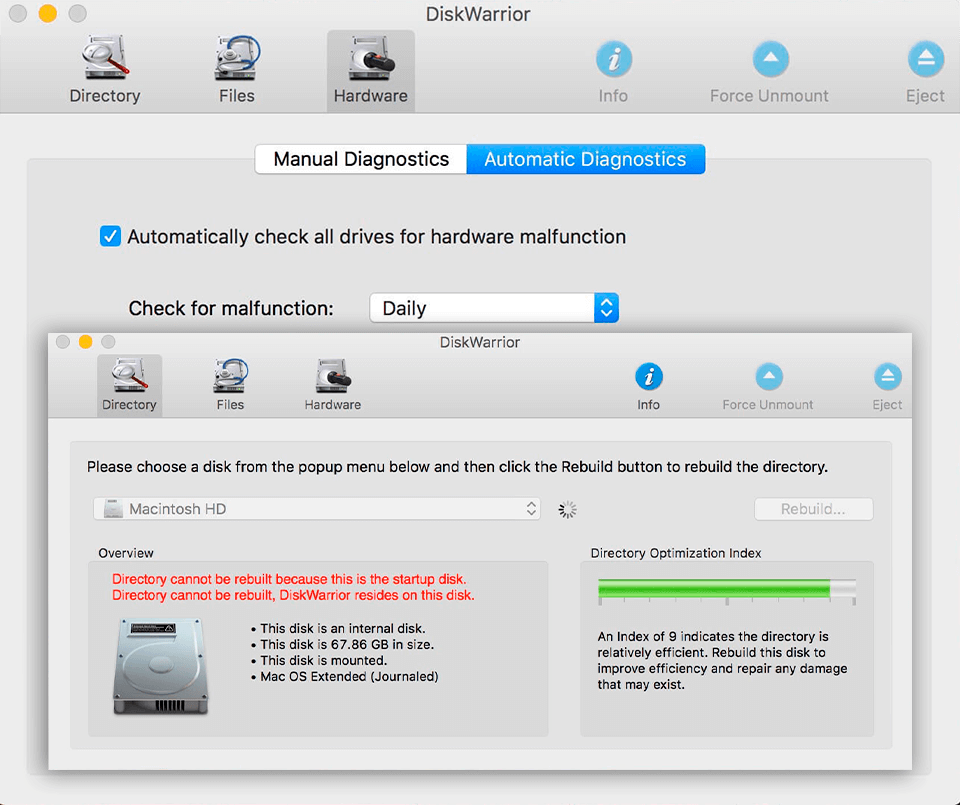The height and width of the screenshot is (805, 960).
Task: Switch to Automatic Diagnostics tab
Action: point(585,159)
